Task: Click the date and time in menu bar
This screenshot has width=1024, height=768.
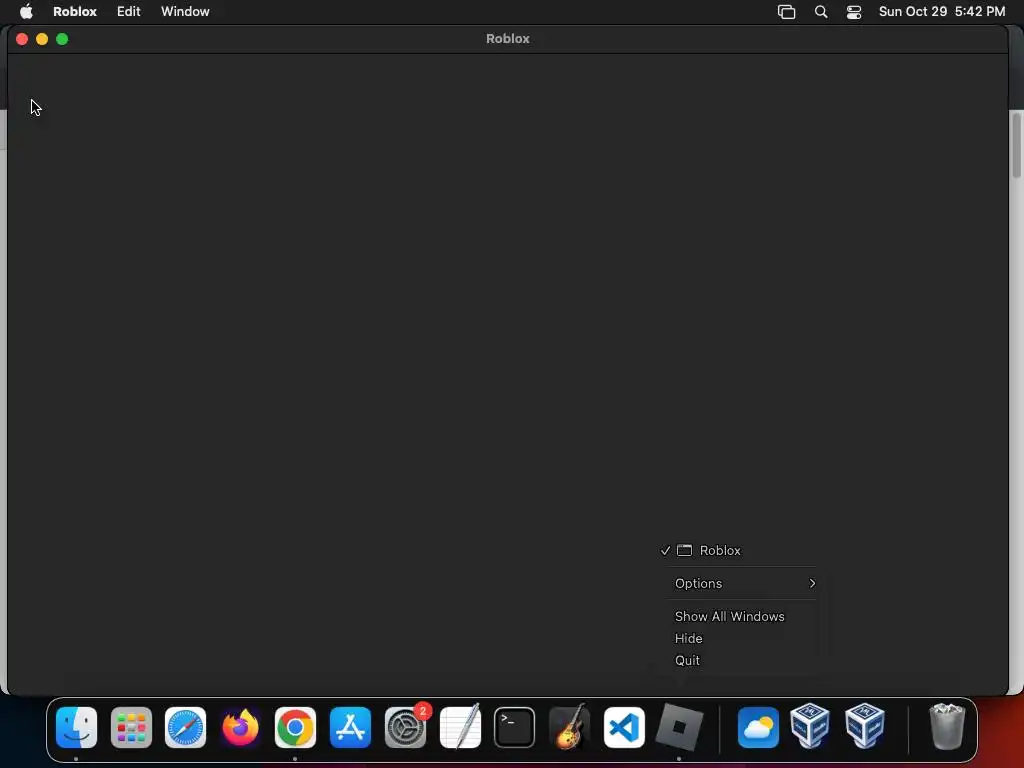Action: pos(942,12)
